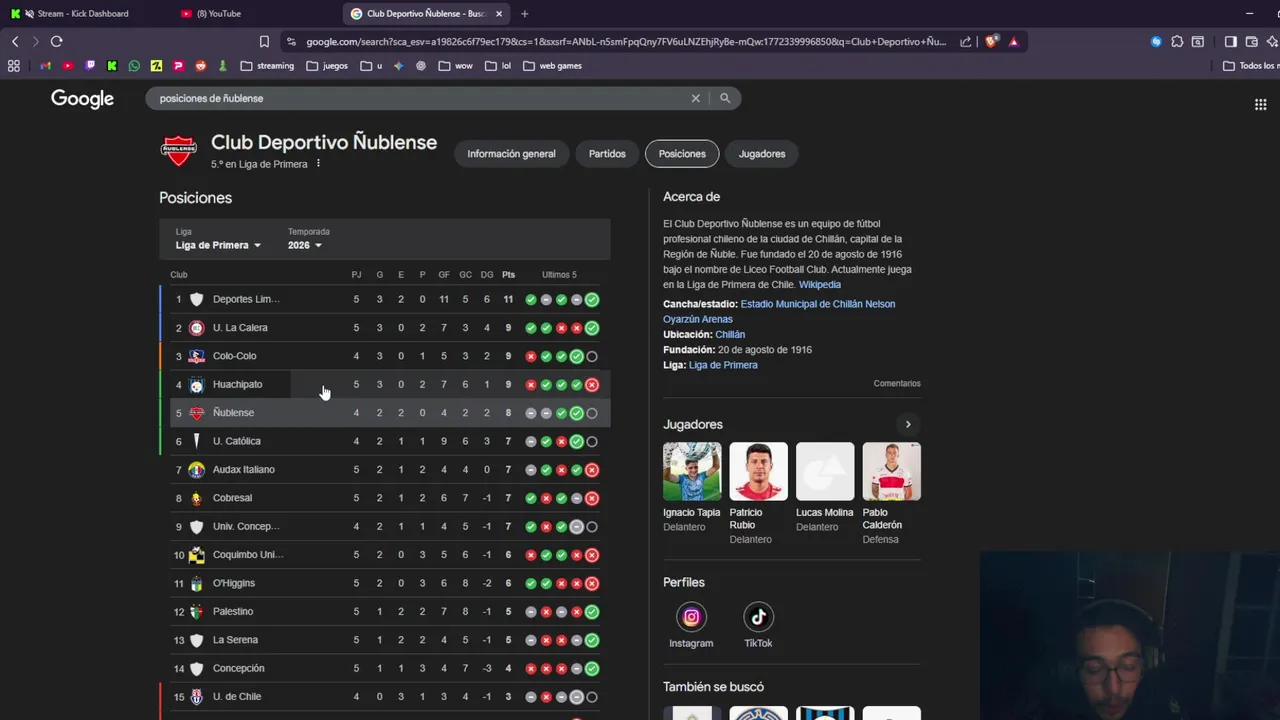
Task: Open the lol bookmarks folder
Action: pyautogui.click(x=498, y=66)
